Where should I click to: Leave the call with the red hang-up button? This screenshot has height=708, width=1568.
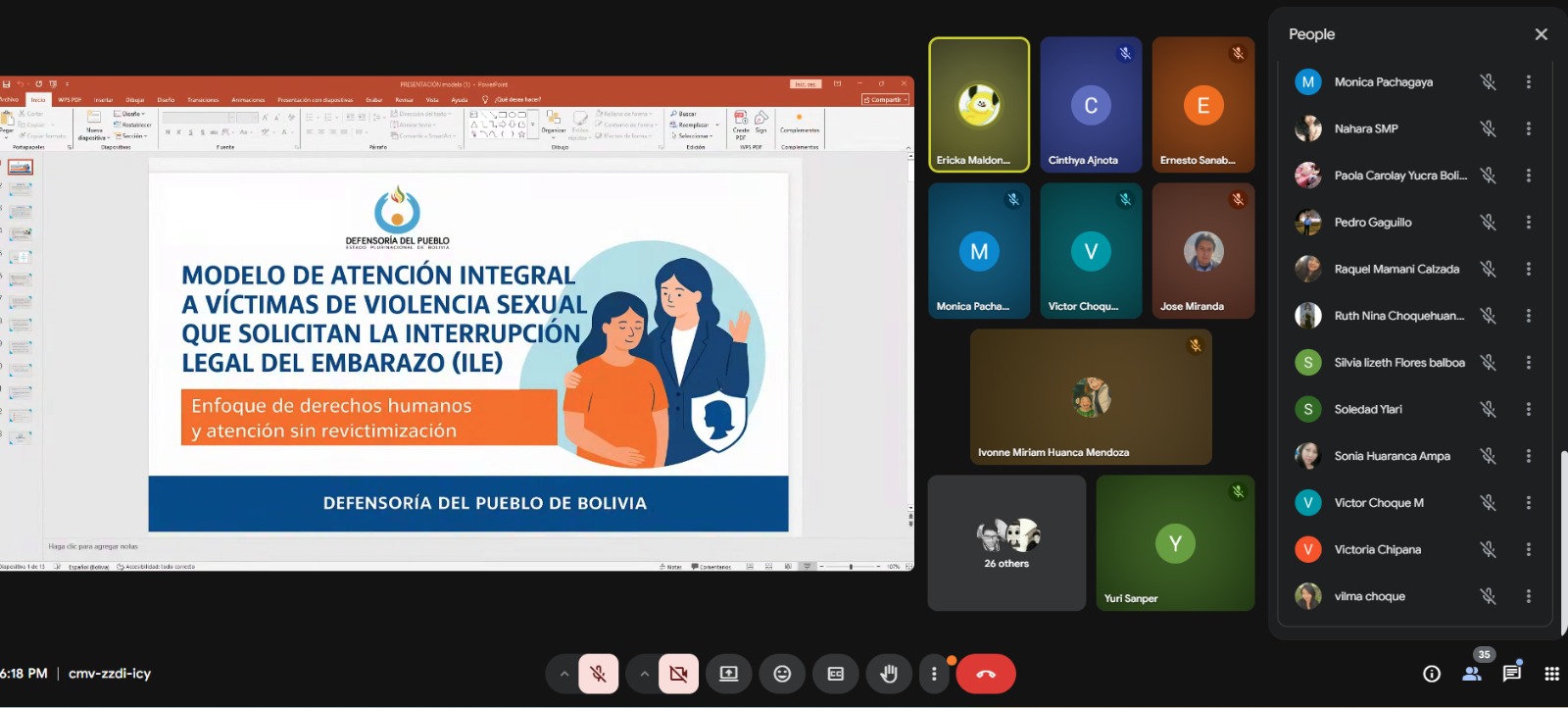(x=986, y=674)
